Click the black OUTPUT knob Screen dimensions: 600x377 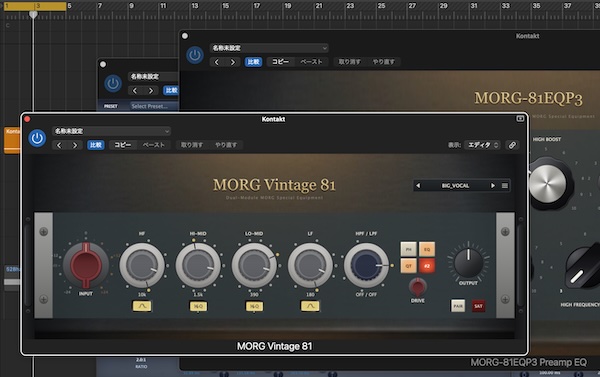[468, 263]
